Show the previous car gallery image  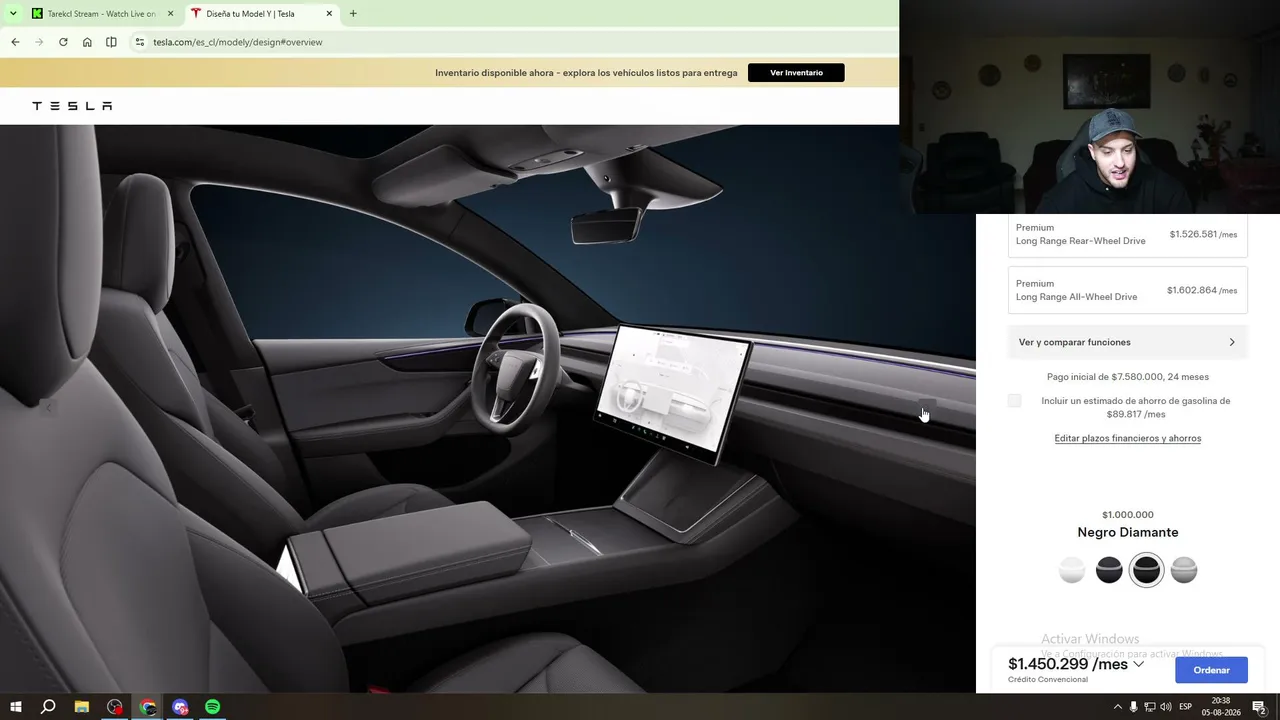(x=48, y=407)
